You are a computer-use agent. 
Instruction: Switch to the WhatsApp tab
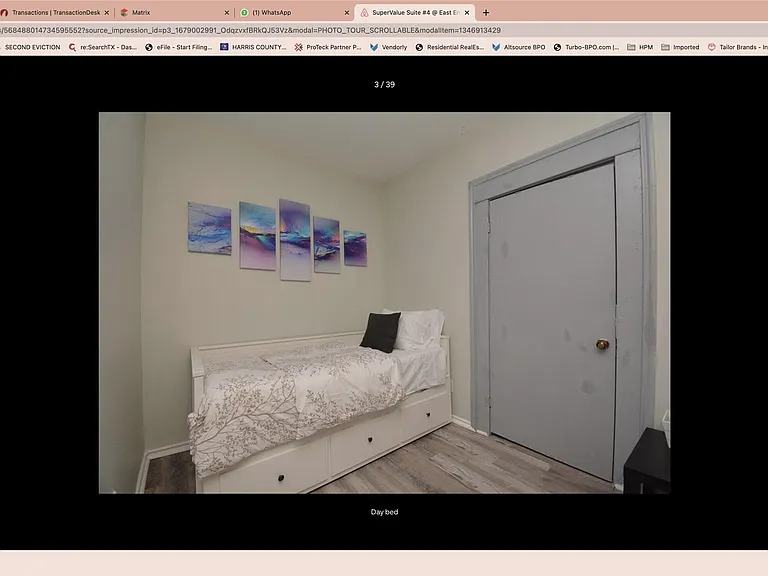[x=295, y=12]
